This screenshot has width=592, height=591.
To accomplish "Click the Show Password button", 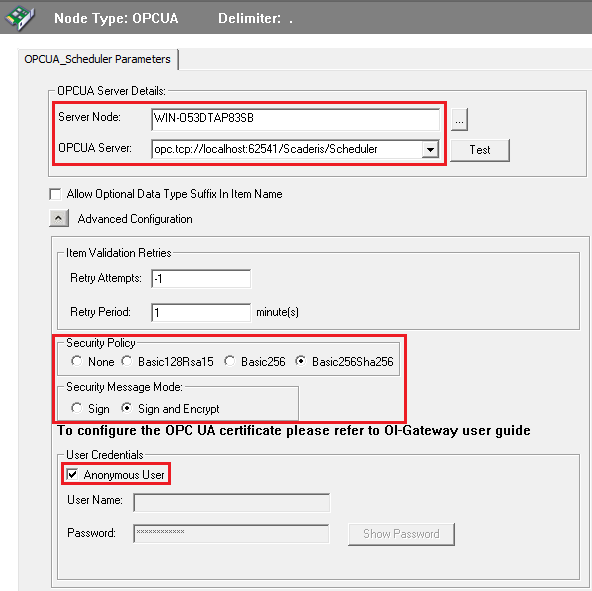I will pos(401,534).
